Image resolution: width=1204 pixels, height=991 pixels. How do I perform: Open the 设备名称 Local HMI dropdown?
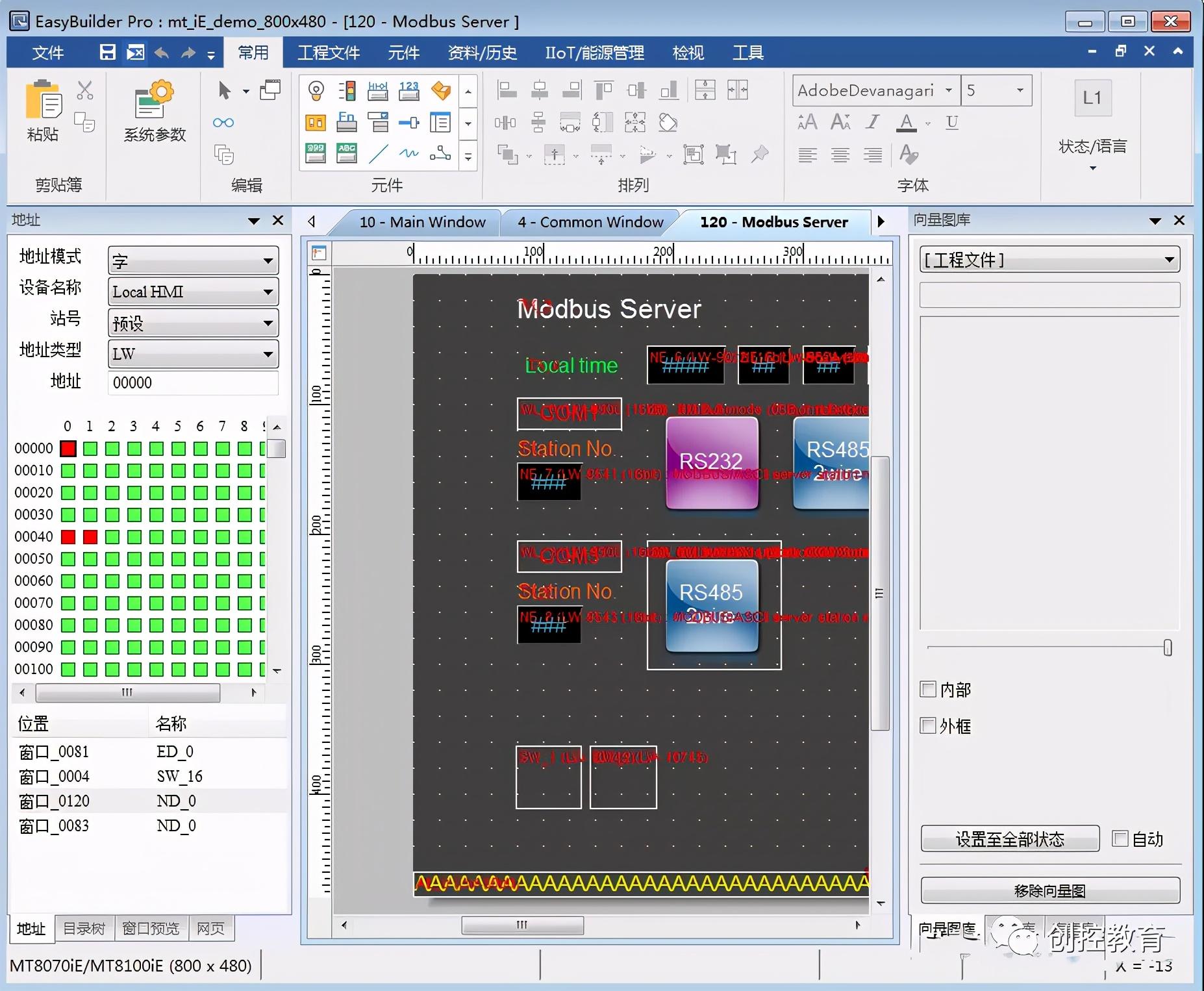(193, 292)
